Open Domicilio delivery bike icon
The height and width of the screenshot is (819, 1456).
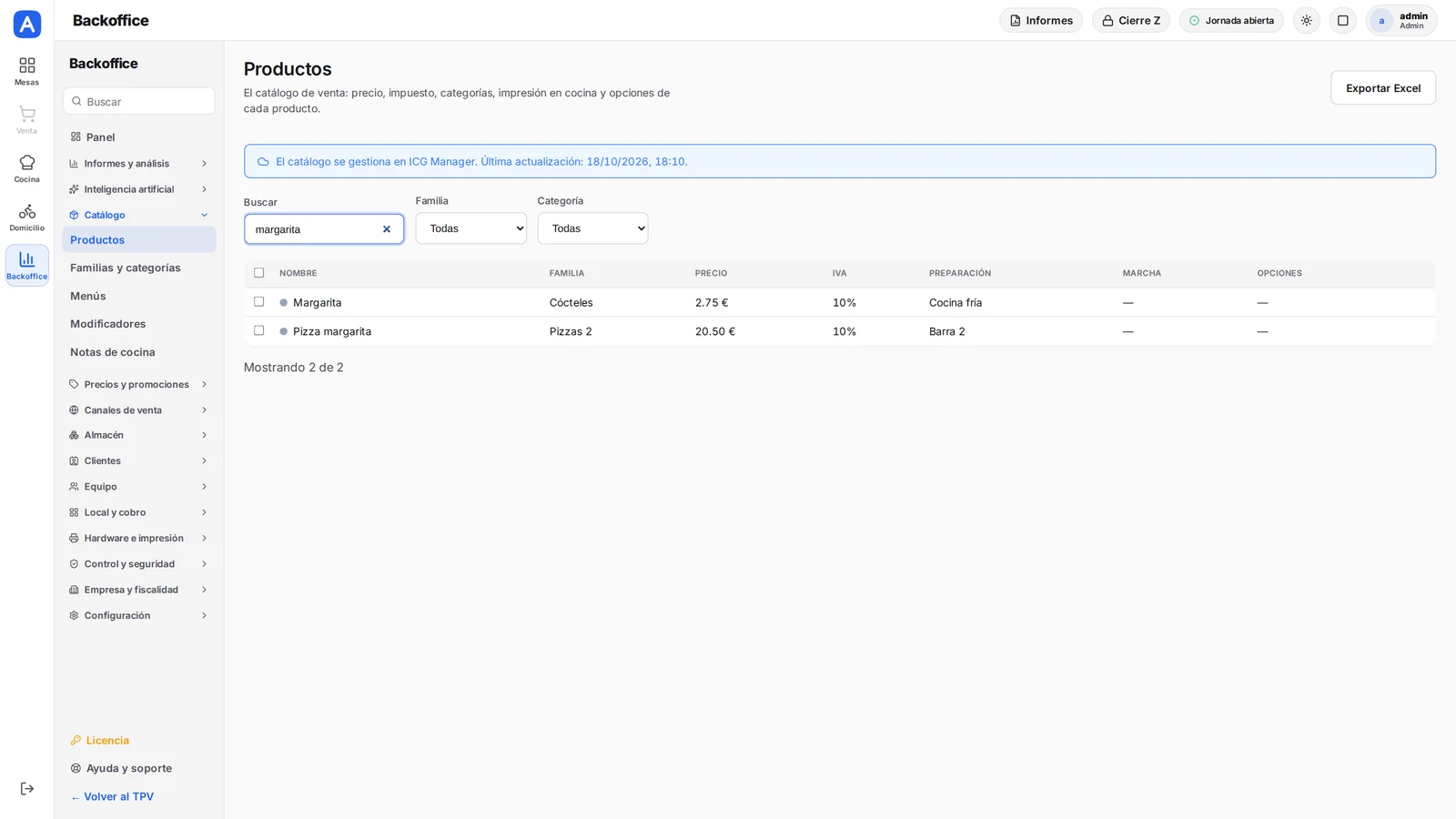point(26,217)
